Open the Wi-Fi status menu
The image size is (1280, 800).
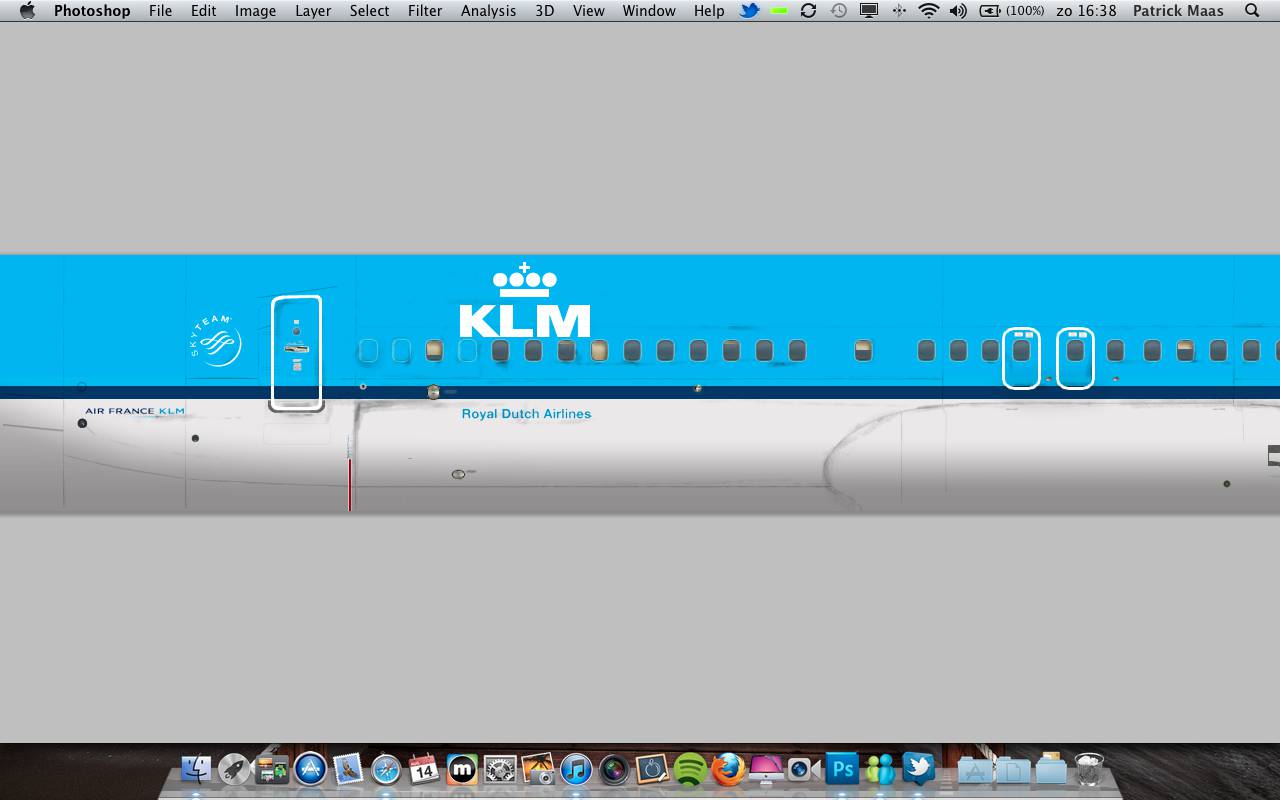pos(929,11)
